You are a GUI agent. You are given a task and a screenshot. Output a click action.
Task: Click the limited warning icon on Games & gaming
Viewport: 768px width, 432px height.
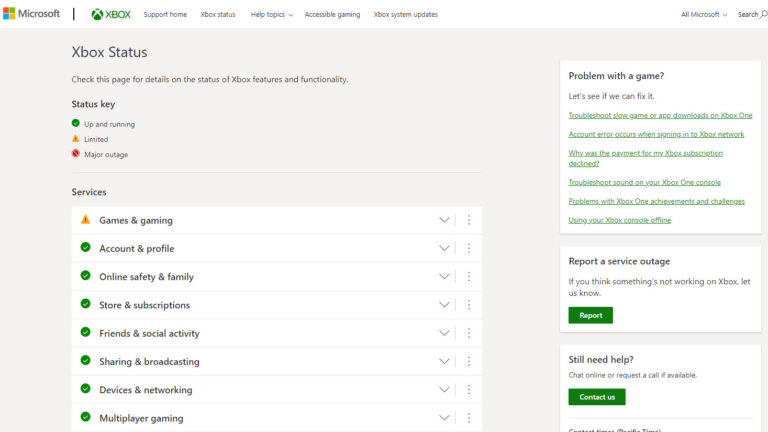tap(85, 219)
